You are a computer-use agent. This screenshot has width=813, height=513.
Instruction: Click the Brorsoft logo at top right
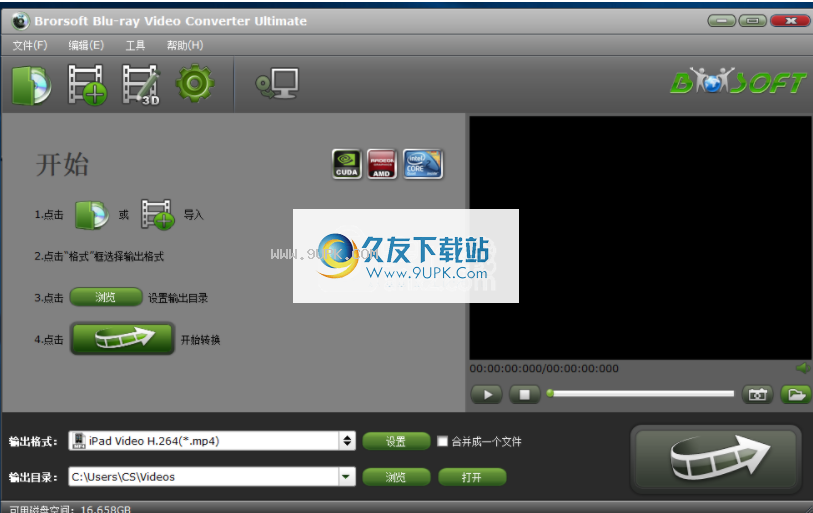point(738,81)
